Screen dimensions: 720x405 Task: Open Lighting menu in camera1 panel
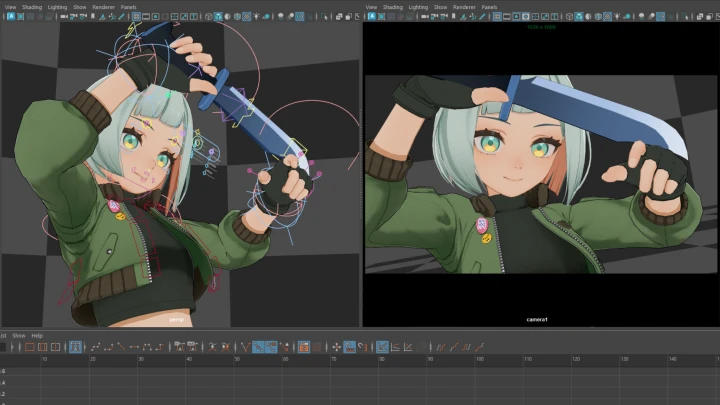tap(418, 7)
